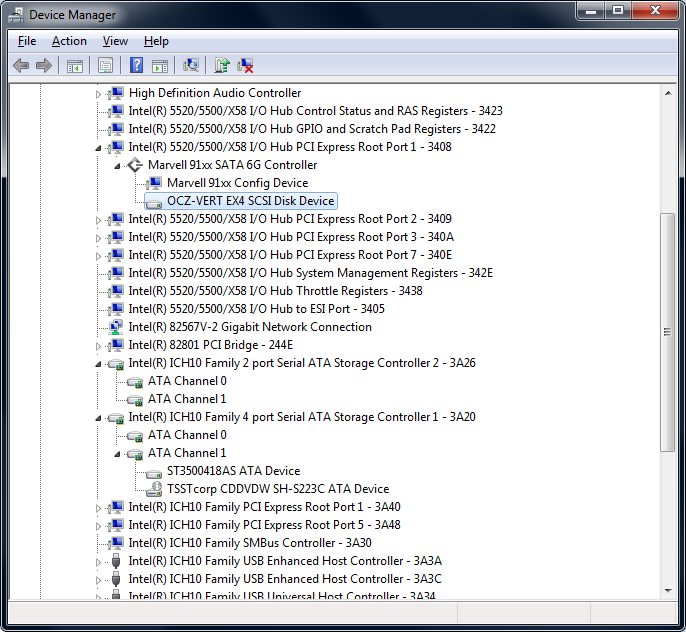Click the ST3500418AS disk drive icon
Image resolution: width=686 pixels, height=632 pixels.
154,473
